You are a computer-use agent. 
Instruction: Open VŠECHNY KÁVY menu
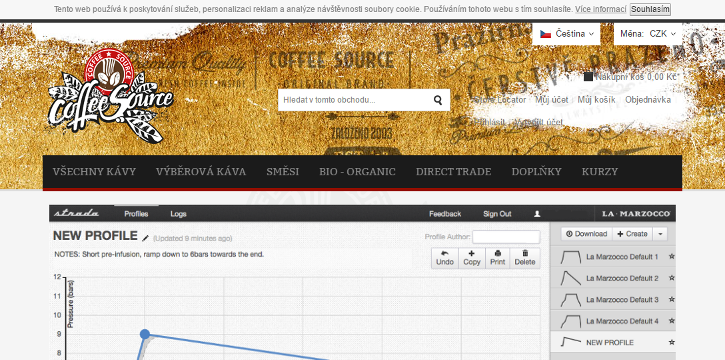coord(94,172)
